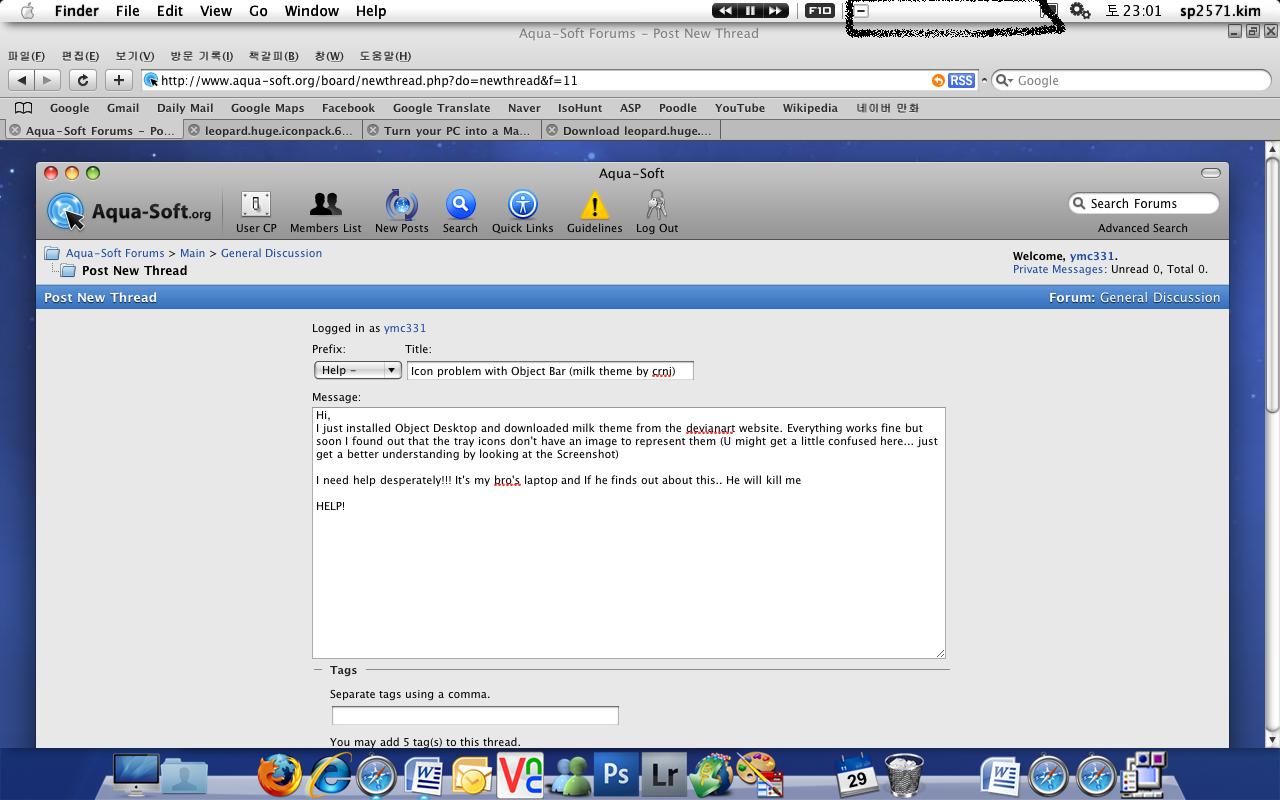The height and width of the screenshot is (800, 1280).
Task: Open Quick Links dropdown in forum toolbar
Action: [522, 212]
